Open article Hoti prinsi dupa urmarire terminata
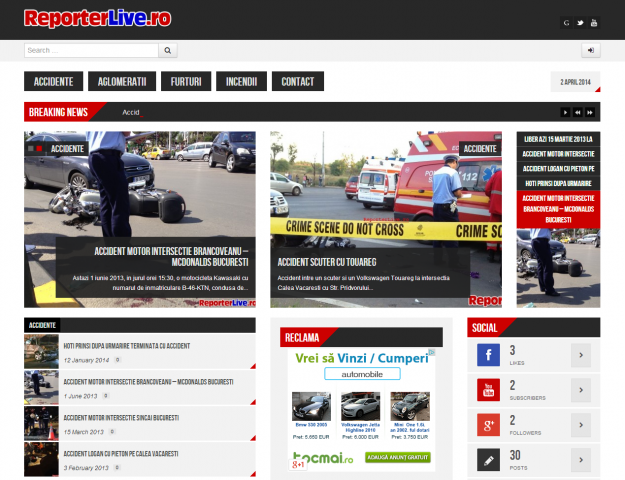Image resolution: width=625 pixels, height=480 pixels. pyautogui.click(x=126, y=346)
